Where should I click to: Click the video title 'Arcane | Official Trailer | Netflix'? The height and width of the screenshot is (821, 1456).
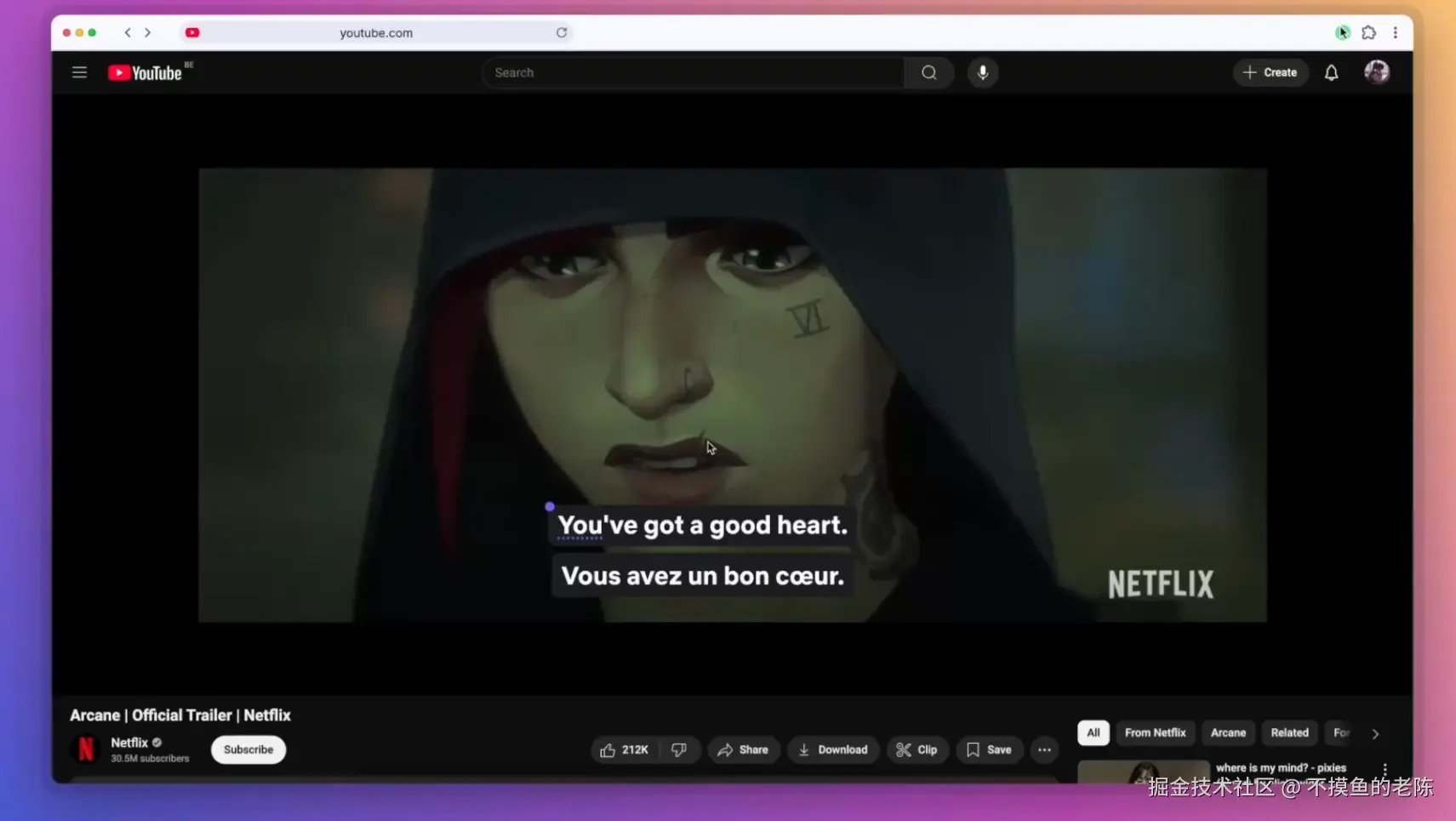[x=180, y=716]
